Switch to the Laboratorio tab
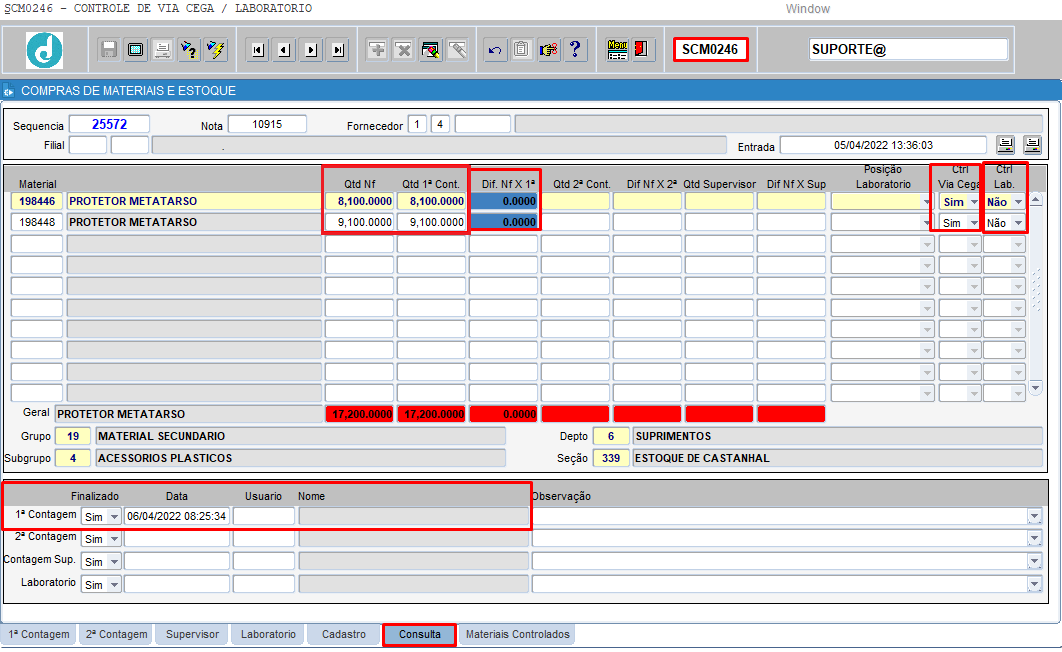1062x652 pixels. tap(268, 634)
